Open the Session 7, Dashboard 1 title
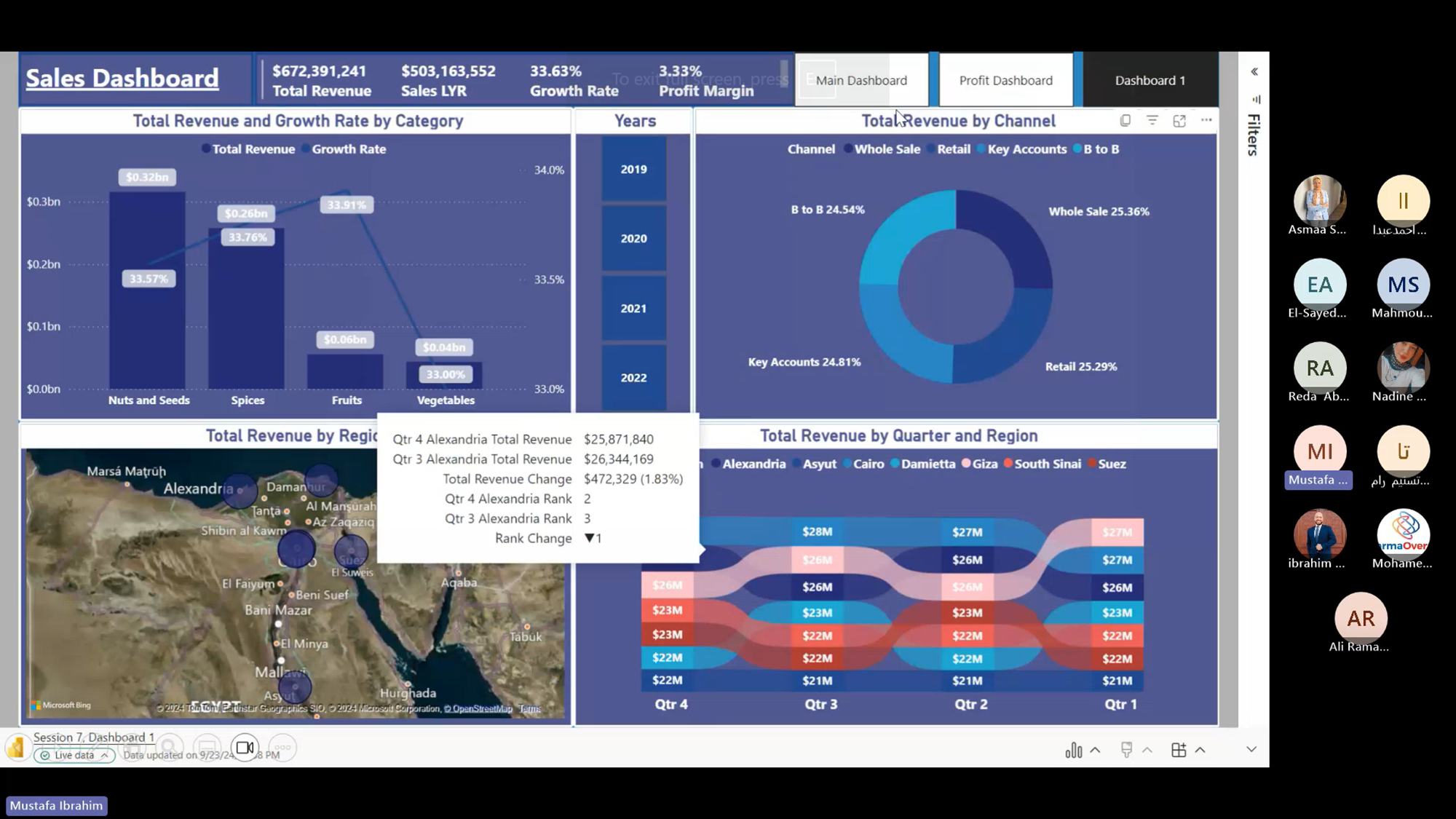This screenshot has height=819, width=1456. coord(94,737)
